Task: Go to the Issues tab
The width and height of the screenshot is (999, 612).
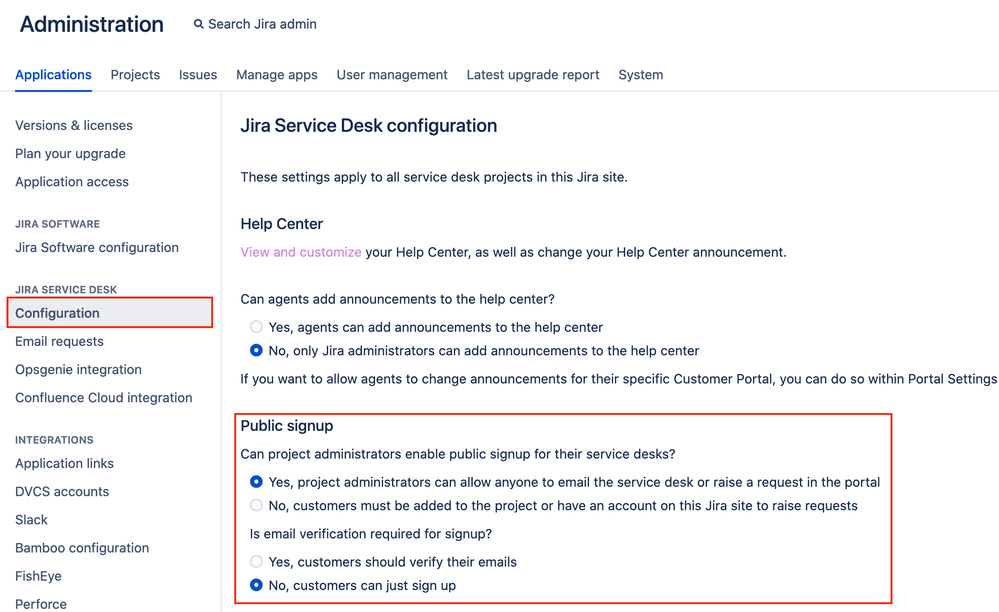Action: [x=198, y=75]
